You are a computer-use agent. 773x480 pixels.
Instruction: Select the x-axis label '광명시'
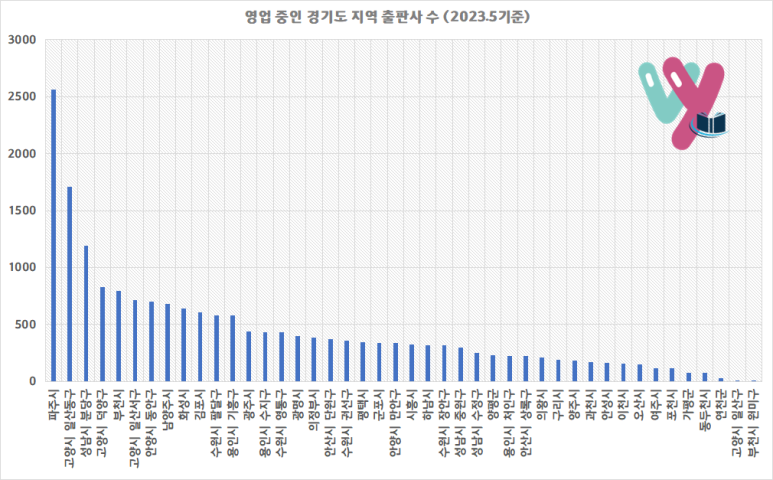click(x=298, y=405)
